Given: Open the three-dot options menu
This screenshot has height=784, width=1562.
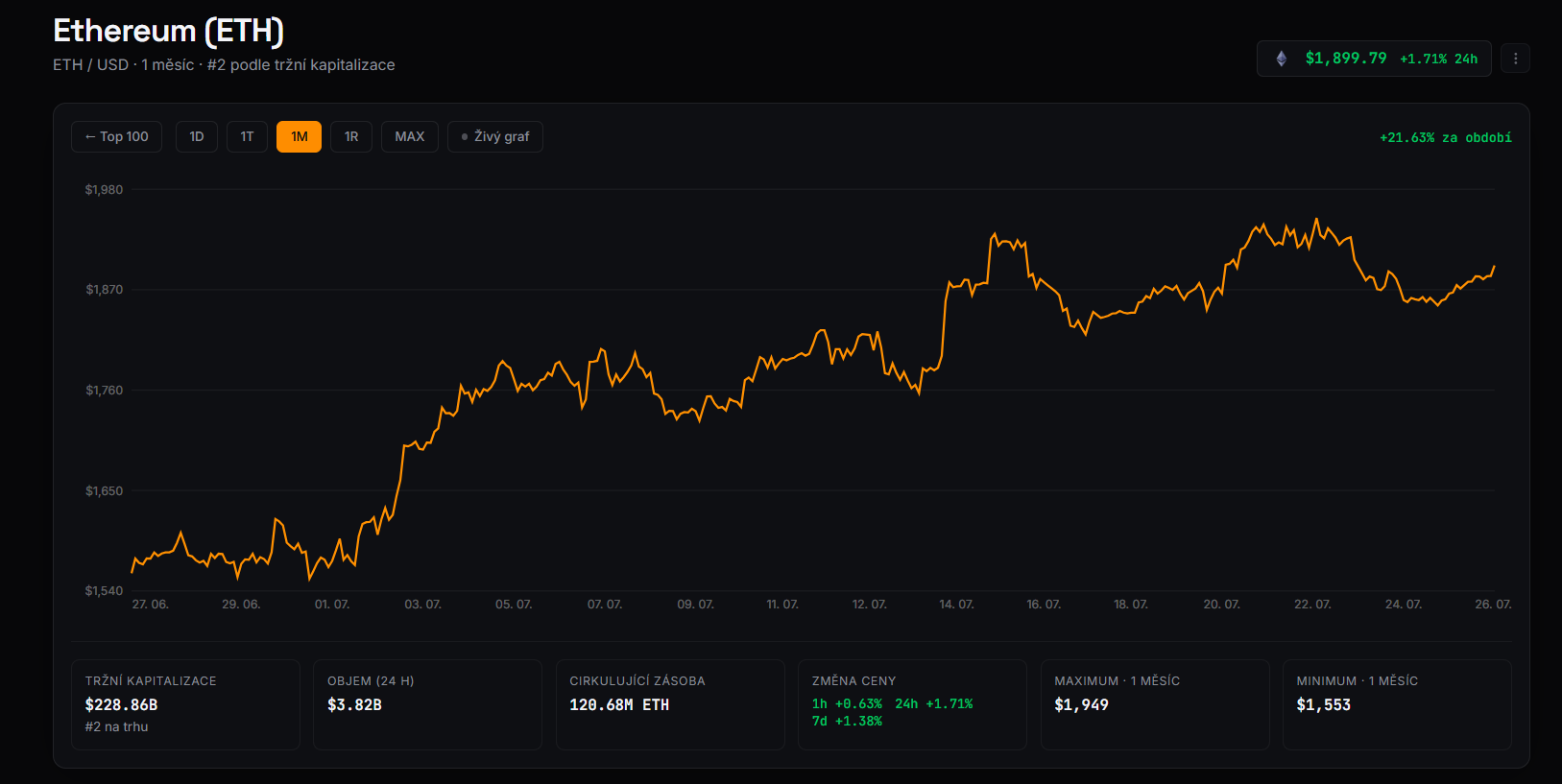Looking at the screenshot, I should pos(1515,59).
